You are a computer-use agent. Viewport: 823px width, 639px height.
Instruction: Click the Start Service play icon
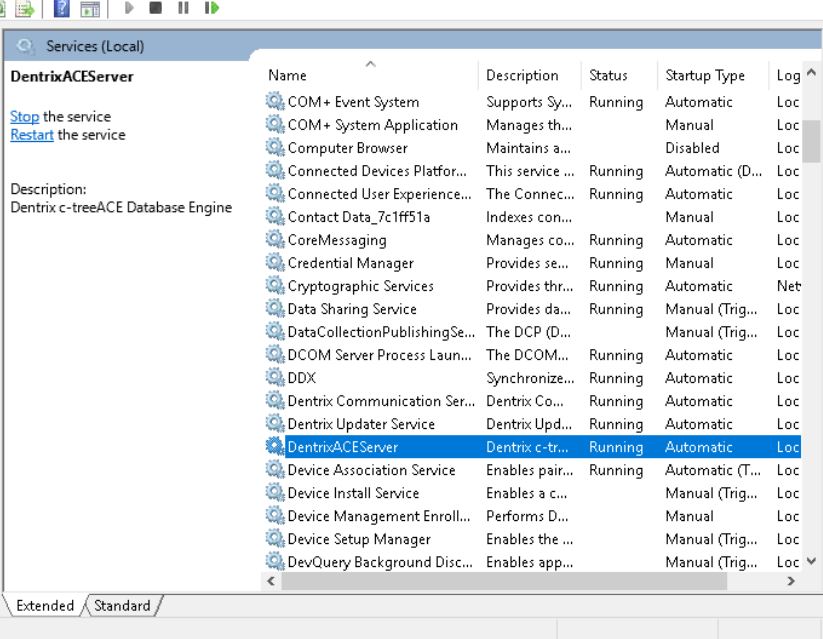(129, 8)
